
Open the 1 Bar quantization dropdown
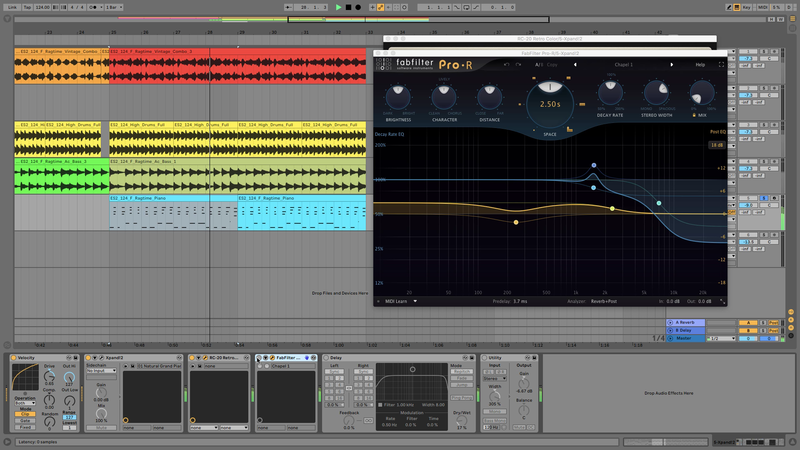click(114, 7)
